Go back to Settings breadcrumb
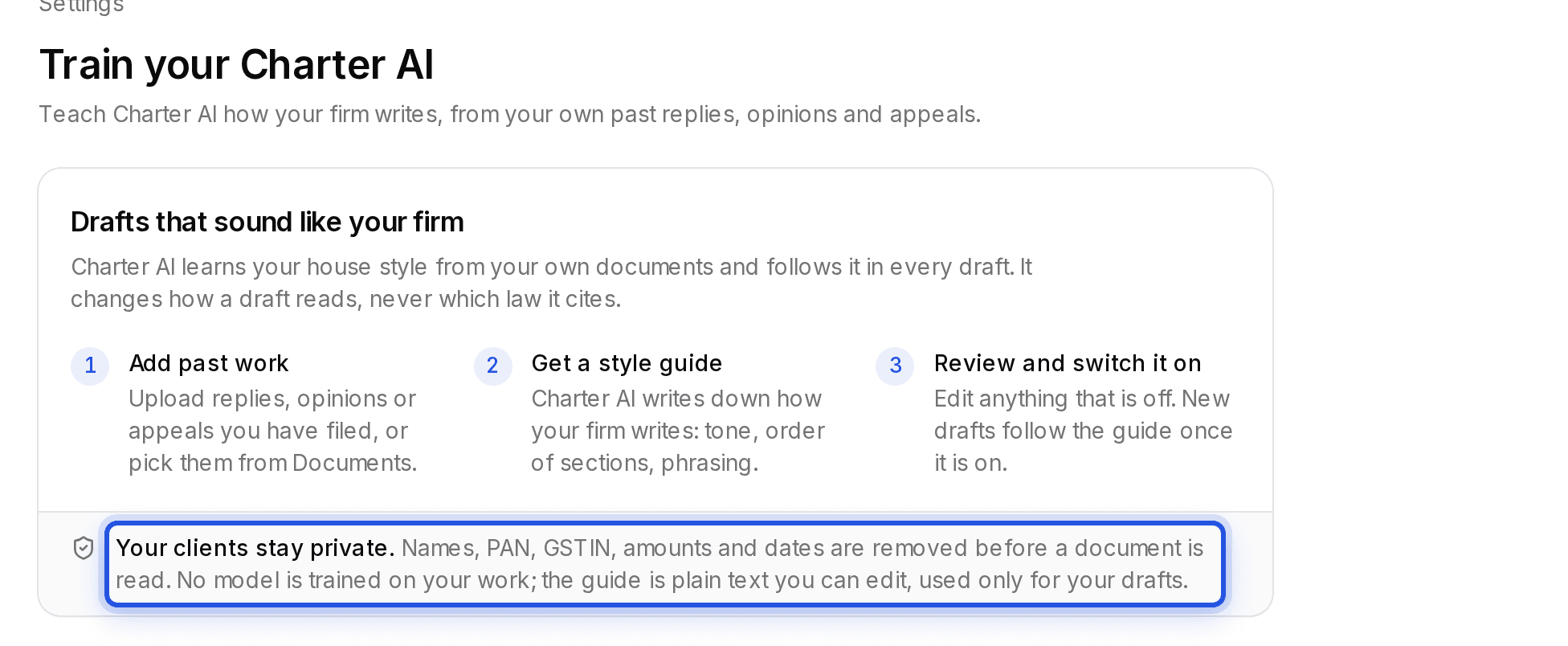1568x646 pixels. tap(81, 6)
